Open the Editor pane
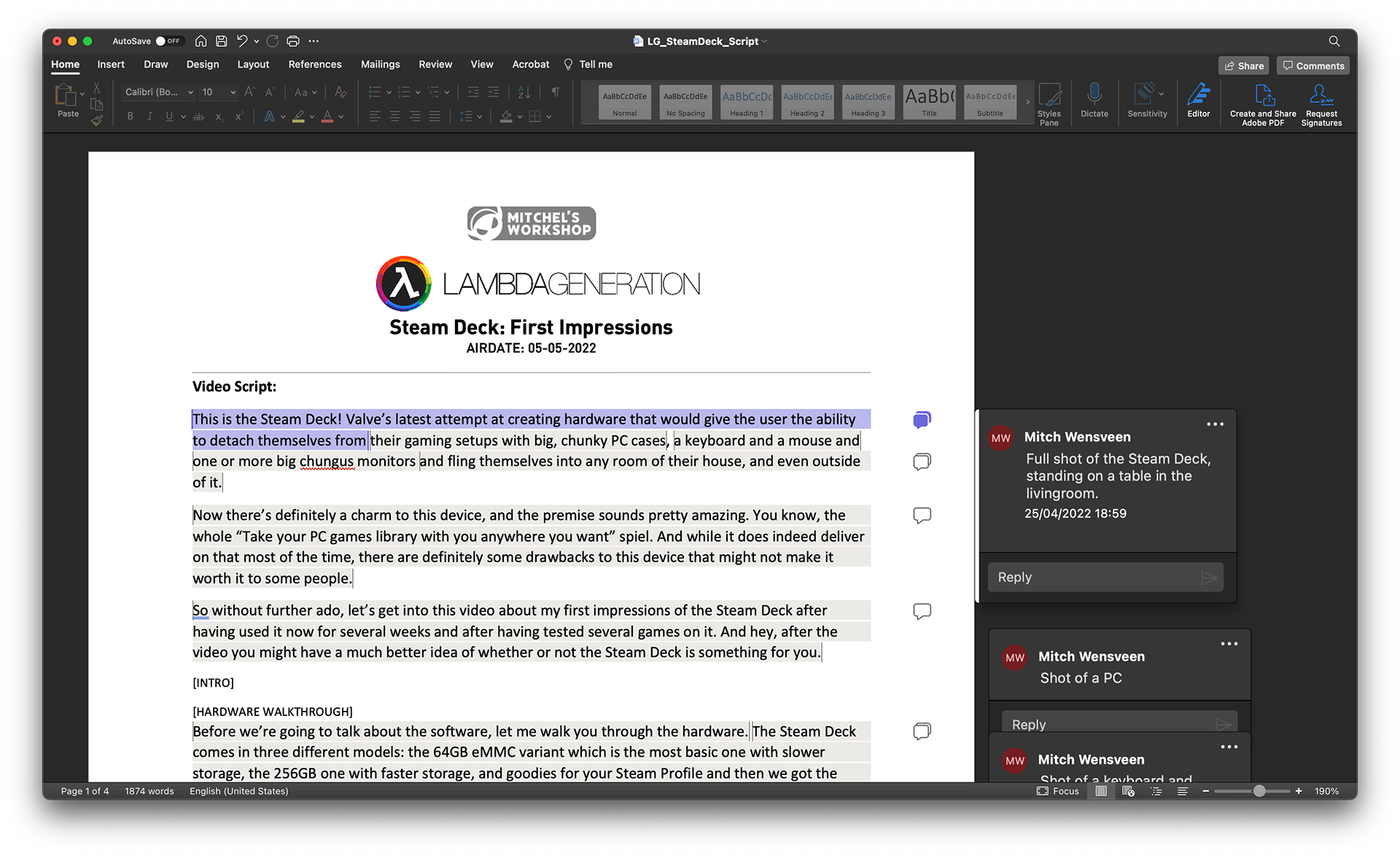 [x=1198, y=100]
